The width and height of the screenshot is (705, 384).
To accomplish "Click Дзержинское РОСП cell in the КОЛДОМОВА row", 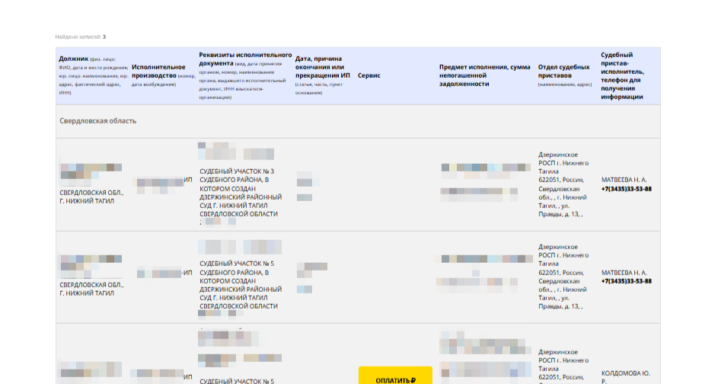I will click(563, 366).
